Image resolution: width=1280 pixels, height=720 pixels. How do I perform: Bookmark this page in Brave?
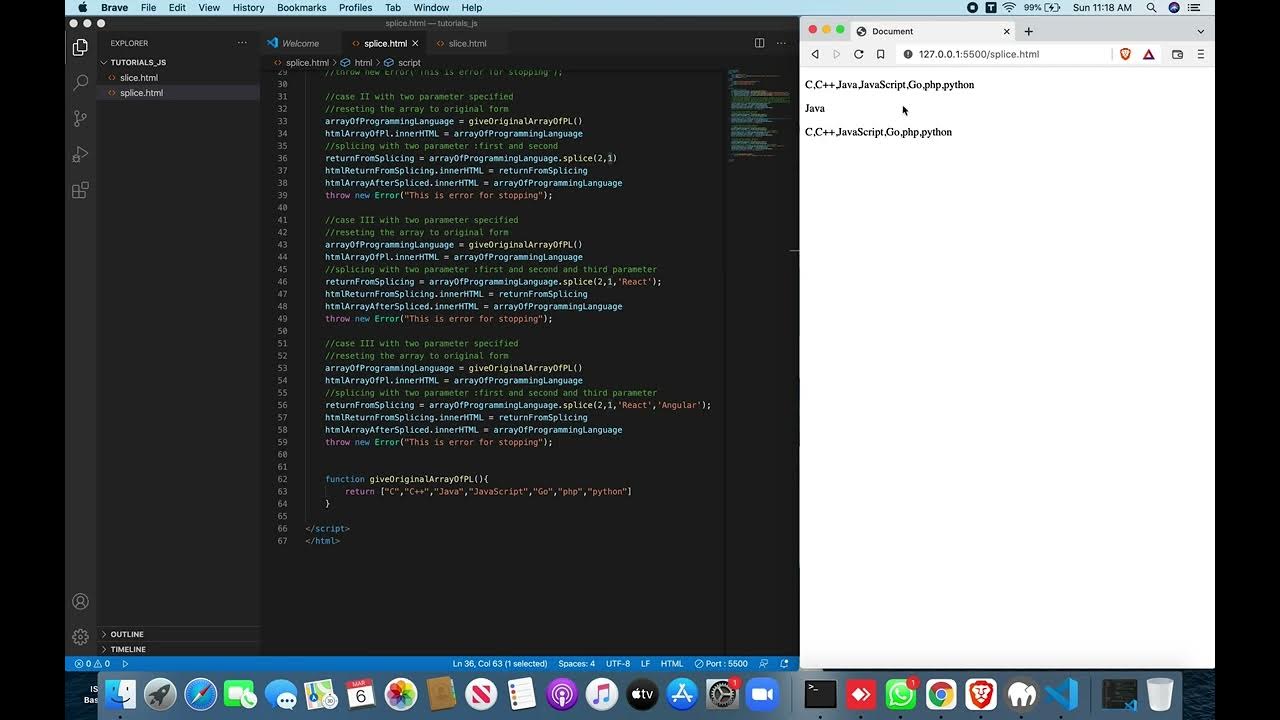[880, 54]
